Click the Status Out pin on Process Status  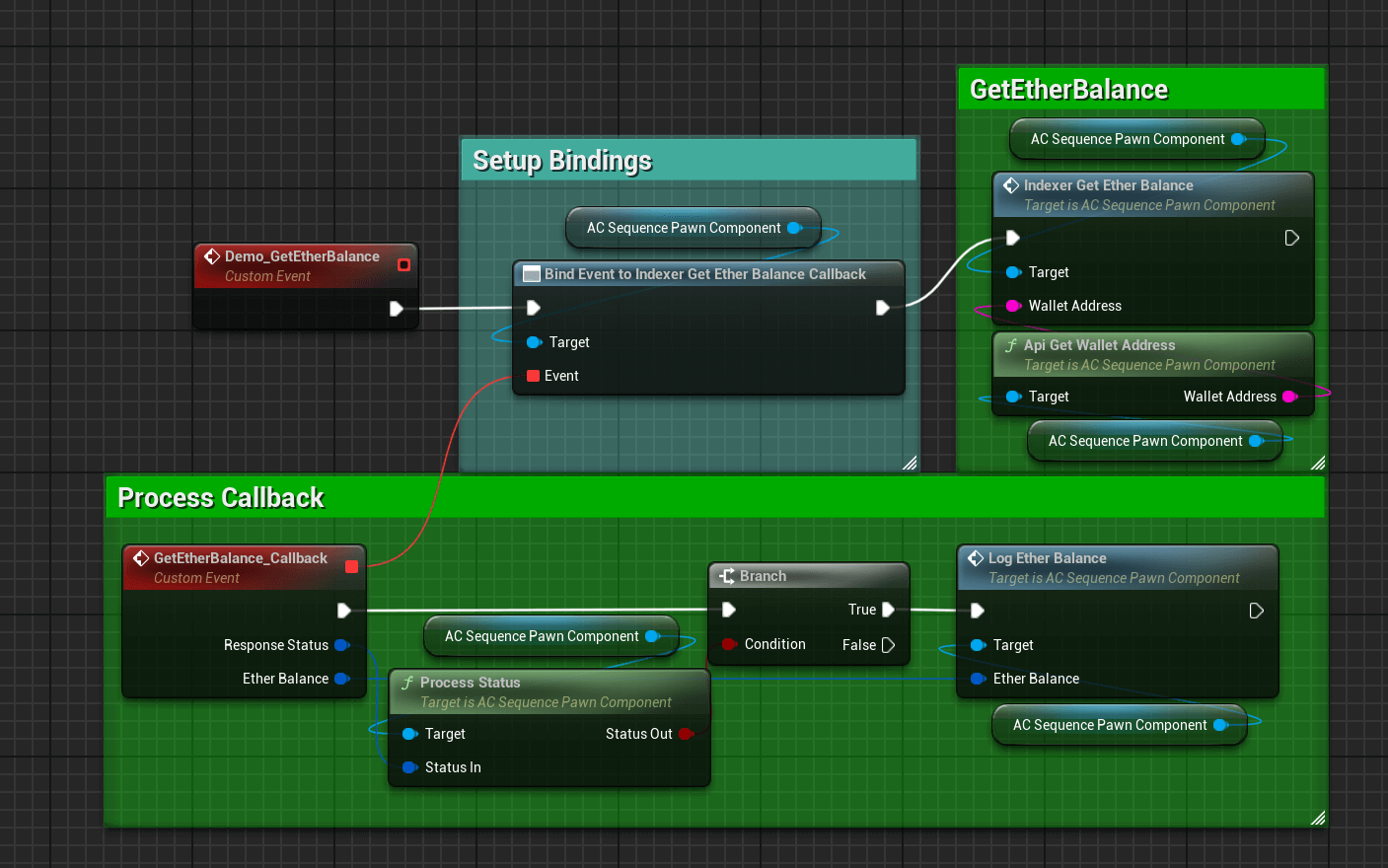(687, 734)
